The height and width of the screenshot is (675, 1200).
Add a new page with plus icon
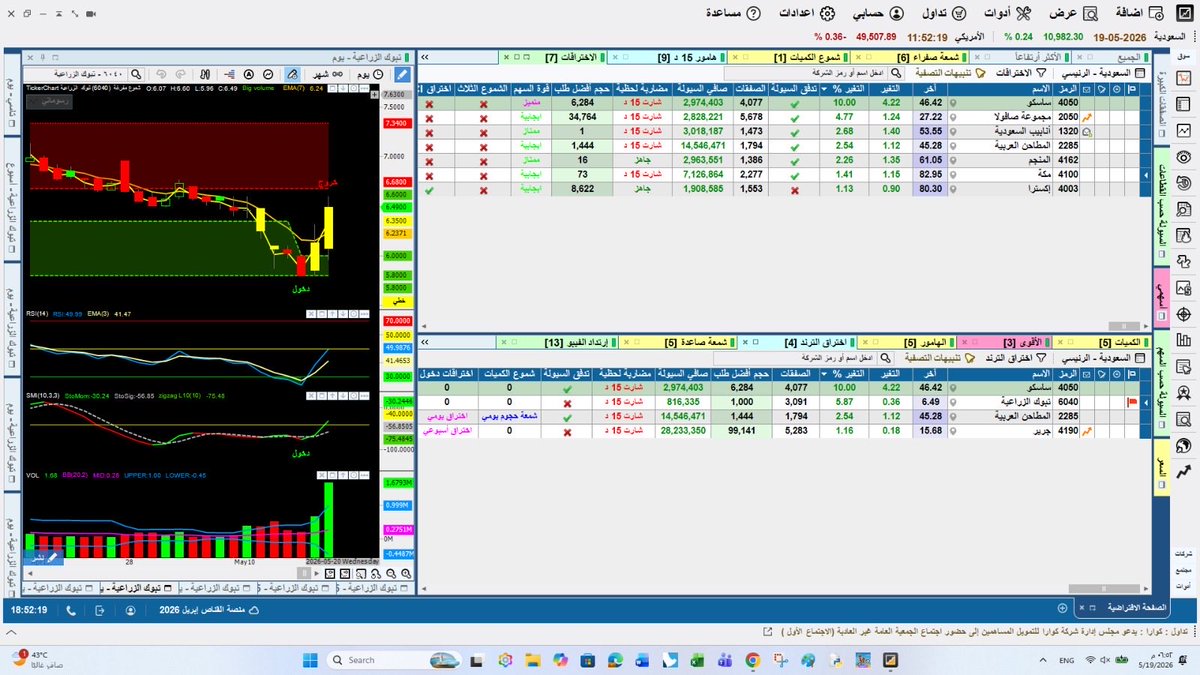tap(1062, 607)
